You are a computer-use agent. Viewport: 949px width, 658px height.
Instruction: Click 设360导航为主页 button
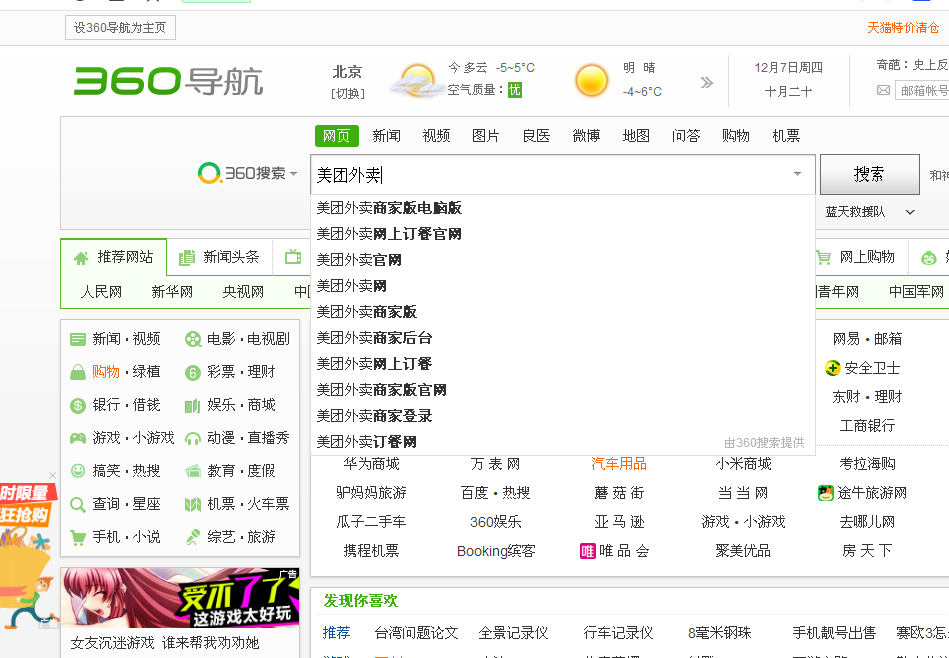[x=120, y=28]
